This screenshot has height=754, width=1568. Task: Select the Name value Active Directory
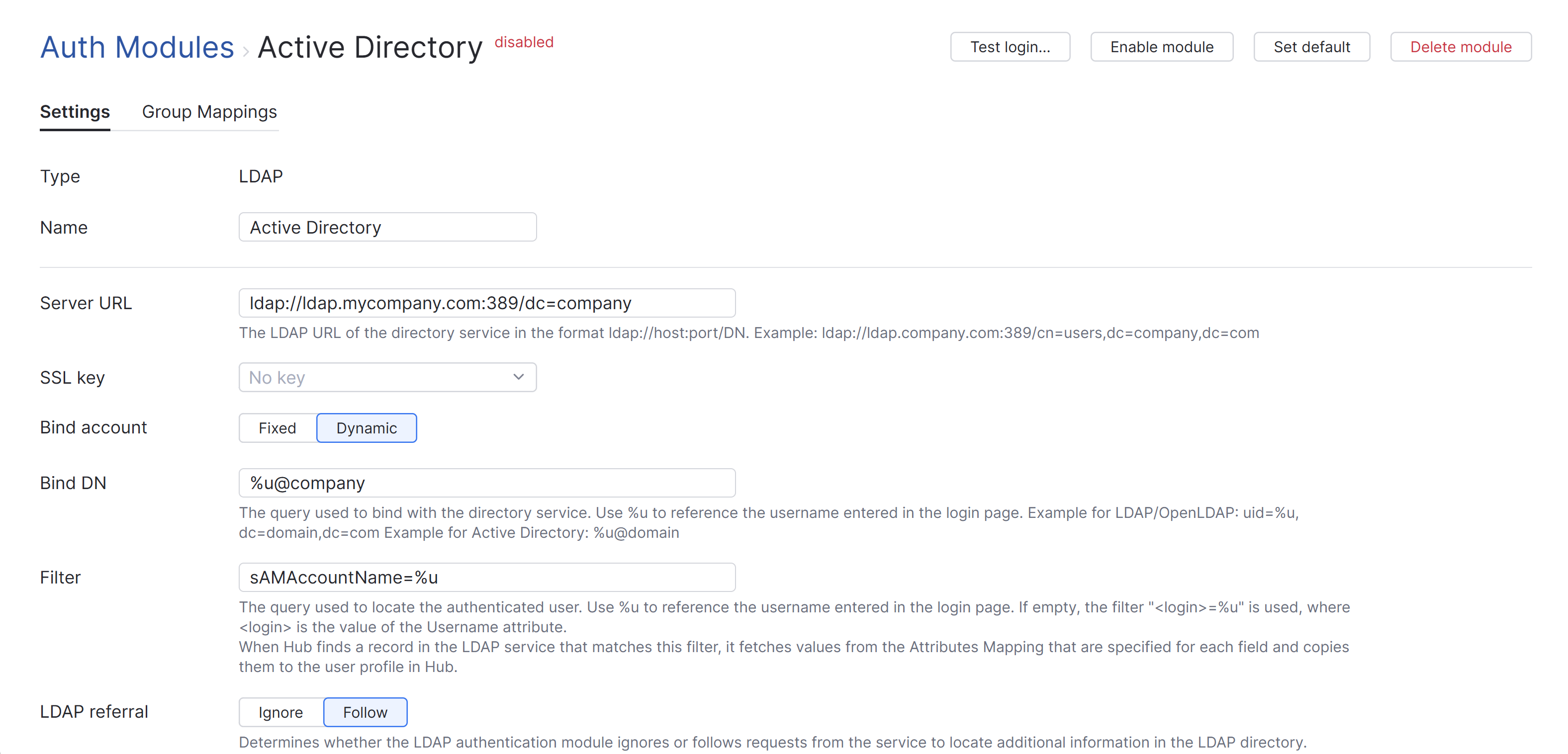coord(315,227)
